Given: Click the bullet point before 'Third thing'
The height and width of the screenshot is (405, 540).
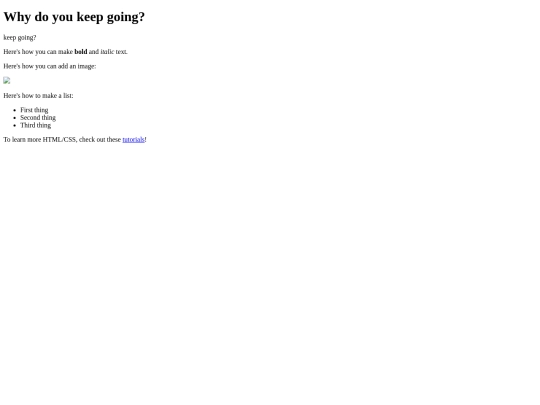Looking at the screenshot, I should 14,126.
